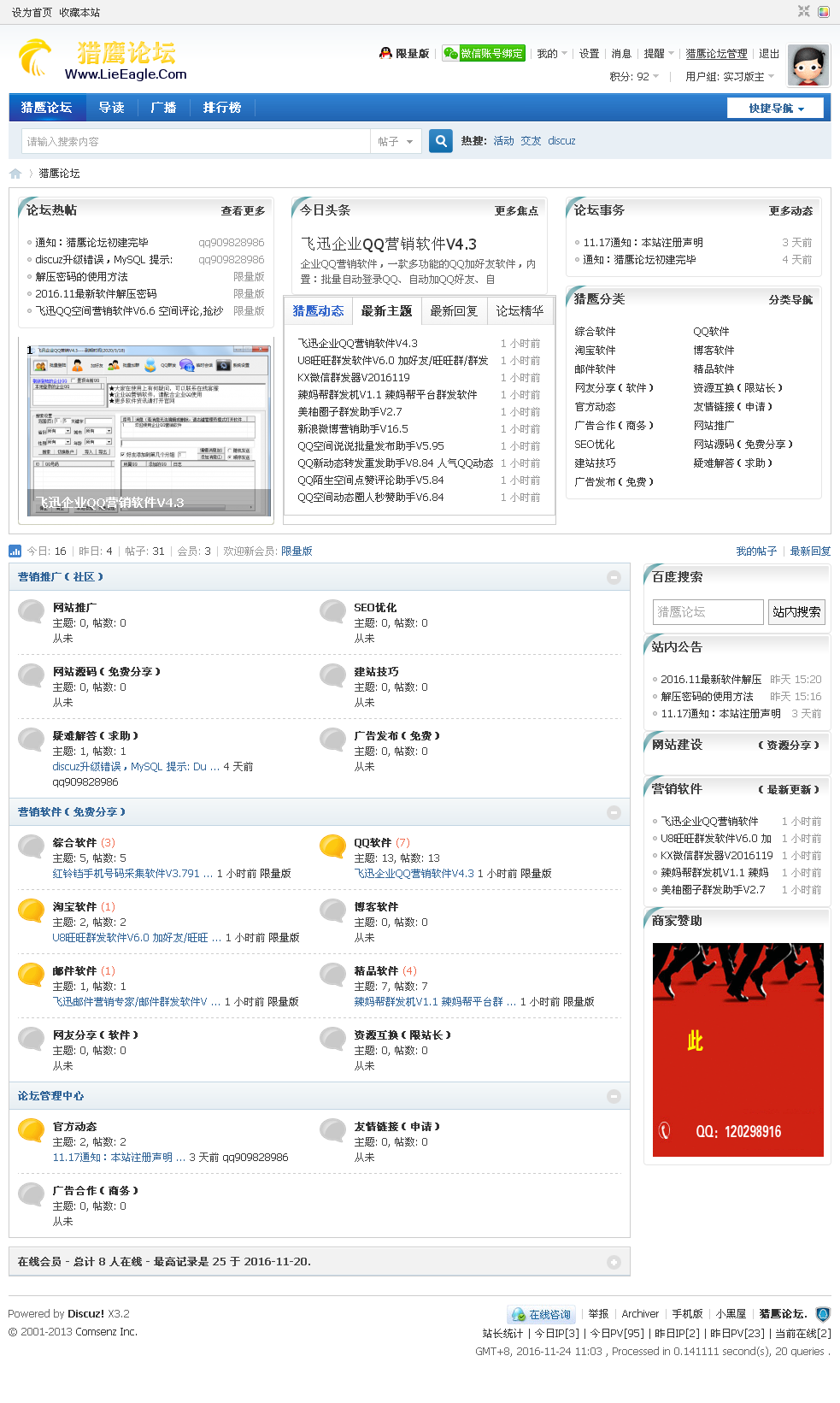The width and height of the screenshot is (840, 1403).
Task: Click the 精品软件 forum bubble icon
Action: tap(332, 974)
